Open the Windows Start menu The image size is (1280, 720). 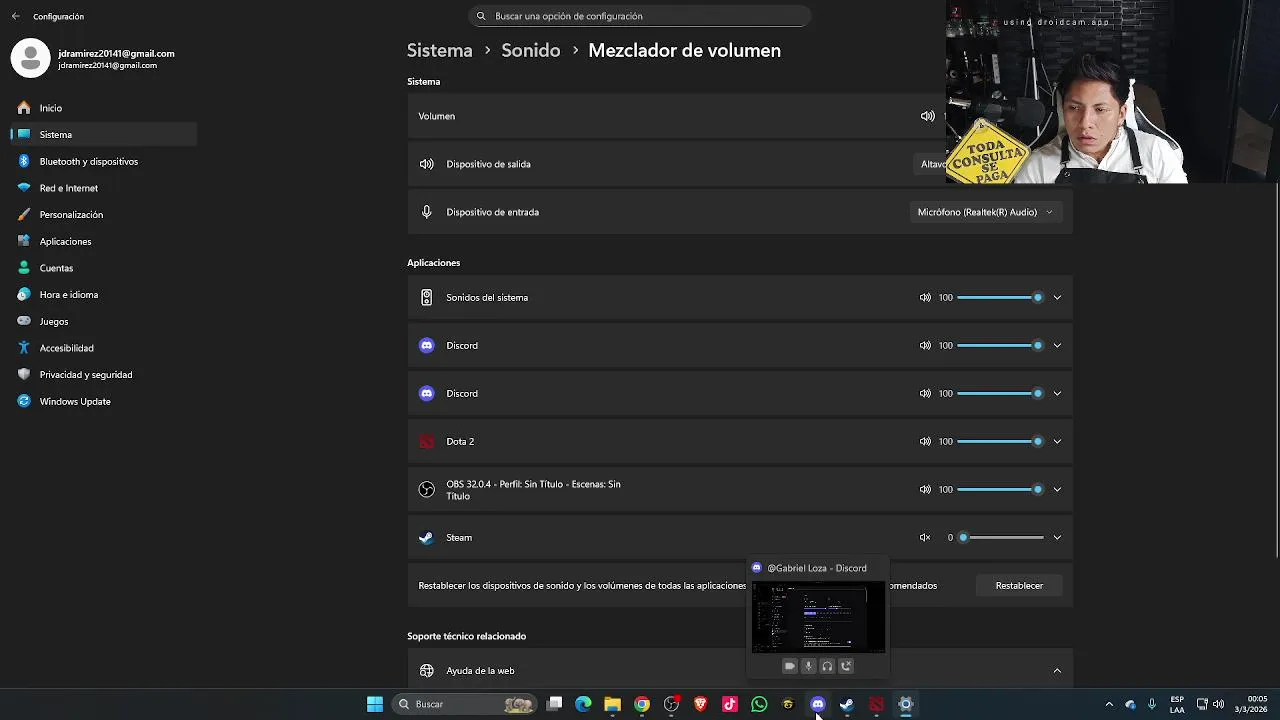click(x=375, y=704)
